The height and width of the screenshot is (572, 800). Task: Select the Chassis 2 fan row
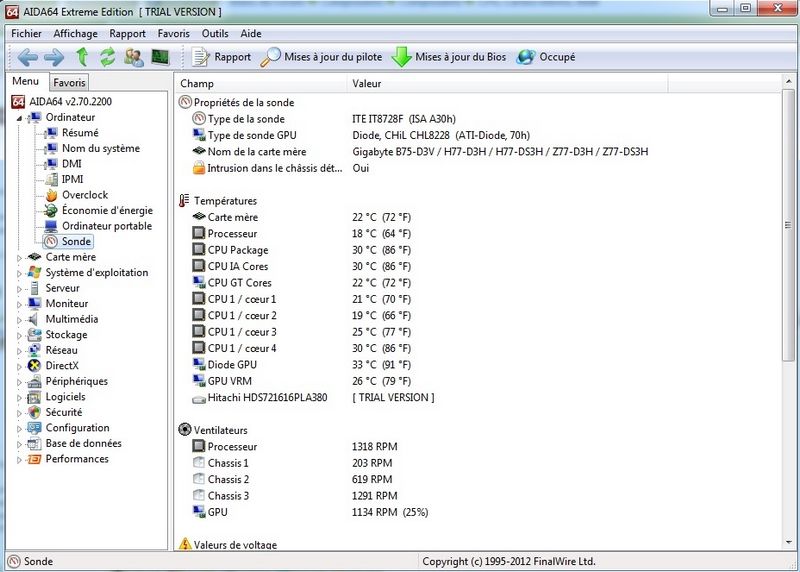(x=292, y=480)
